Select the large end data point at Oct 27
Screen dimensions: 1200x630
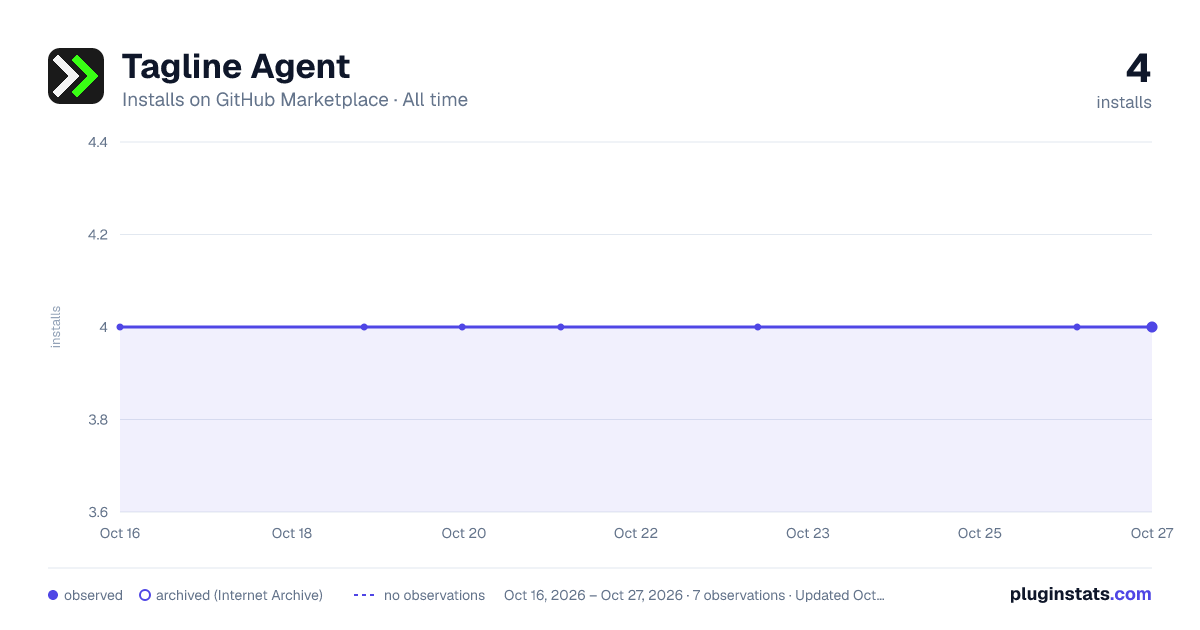pos(1152,327)
